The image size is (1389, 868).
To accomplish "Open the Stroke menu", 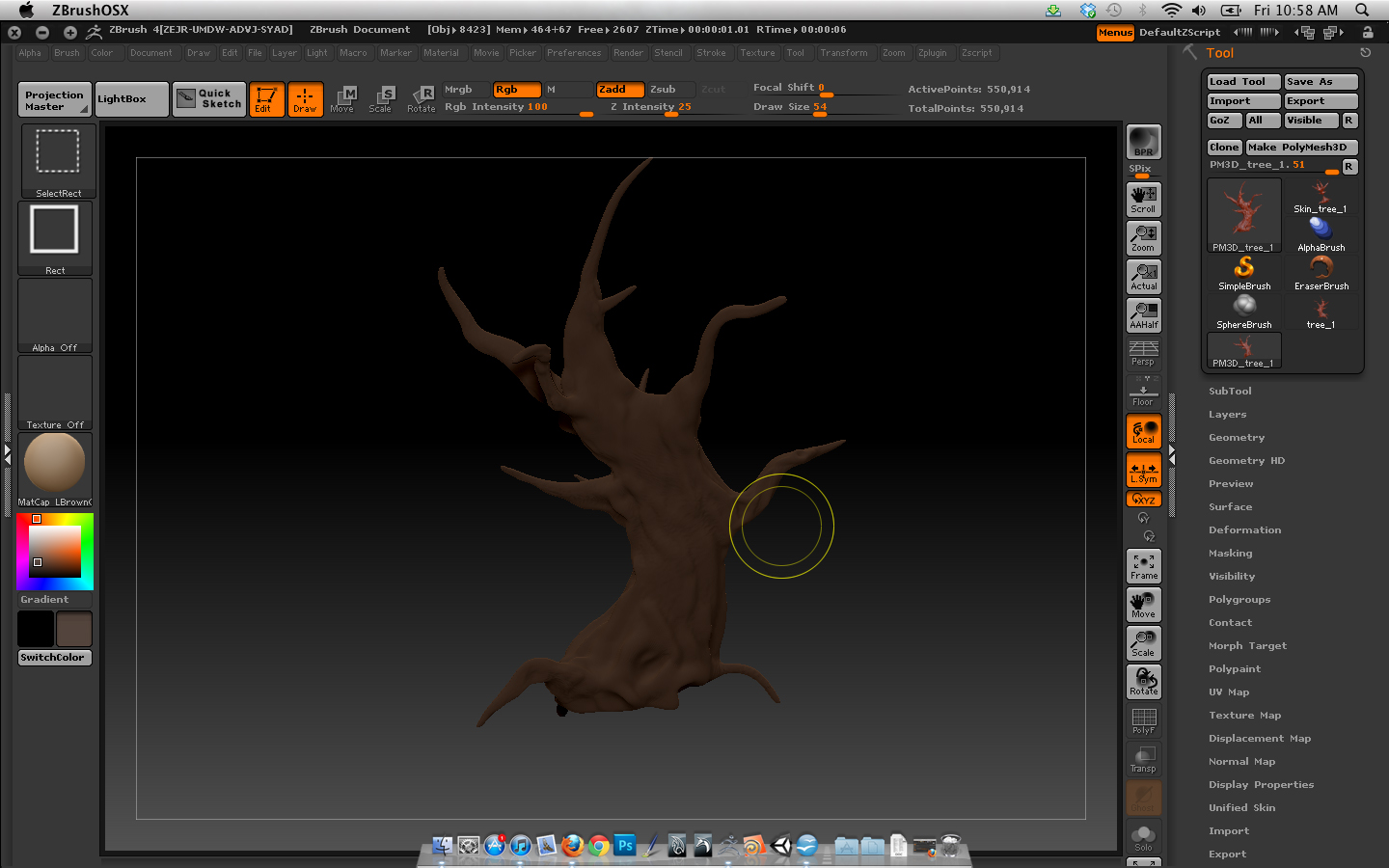I will (712, 53).
